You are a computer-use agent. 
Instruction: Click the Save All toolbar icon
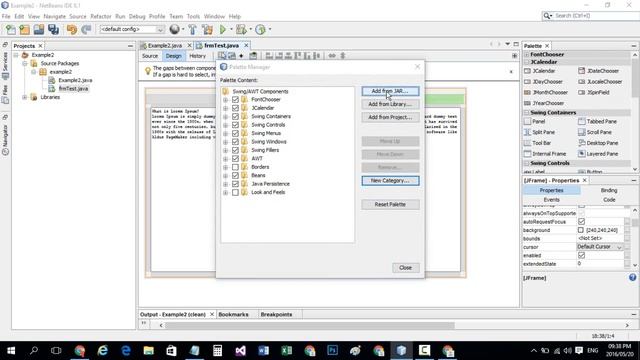point(53,29)
